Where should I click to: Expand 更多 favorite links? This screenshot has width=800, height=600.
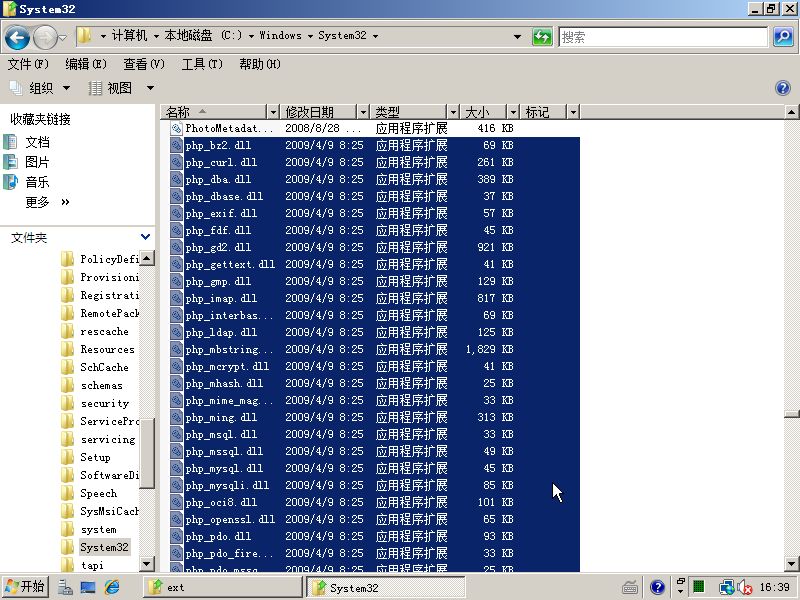pyautogui.click(x=47, y=202)
